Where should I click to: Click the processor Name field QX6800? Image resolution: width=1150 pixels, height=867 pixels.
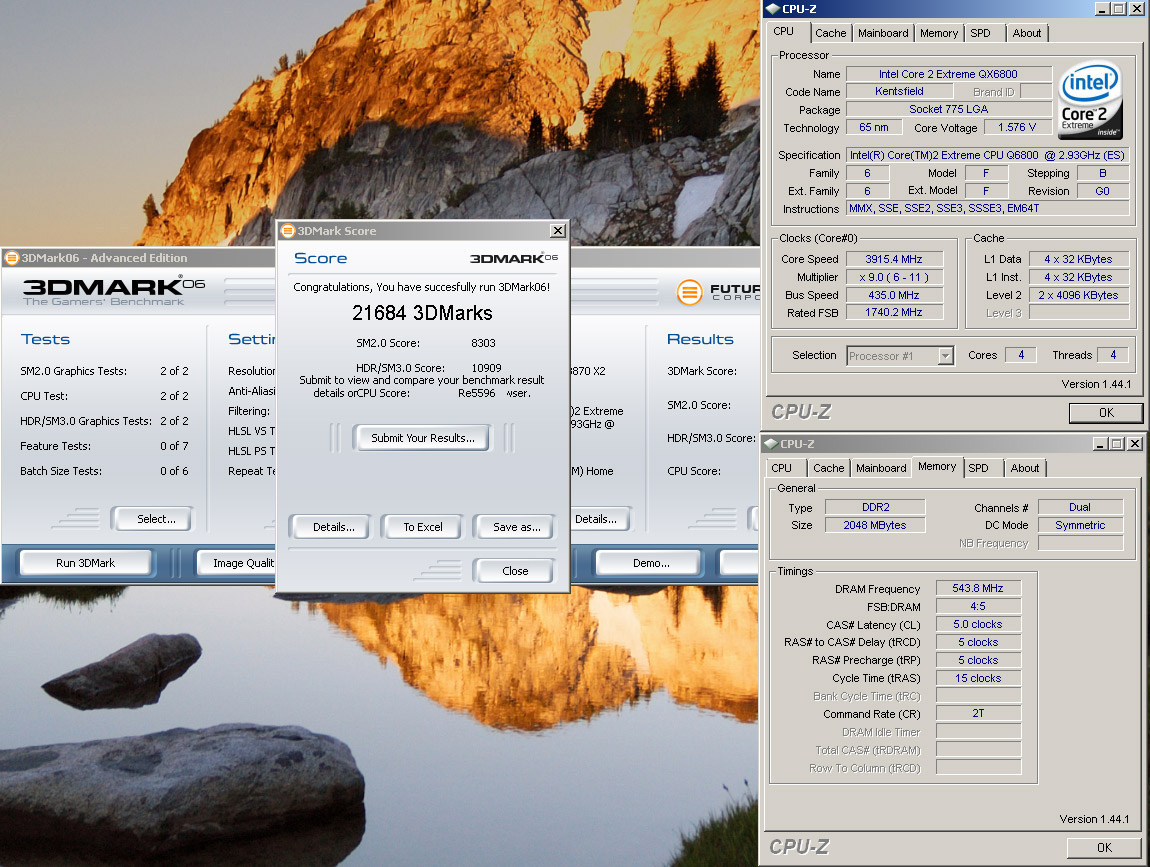[x=948, y=74]
